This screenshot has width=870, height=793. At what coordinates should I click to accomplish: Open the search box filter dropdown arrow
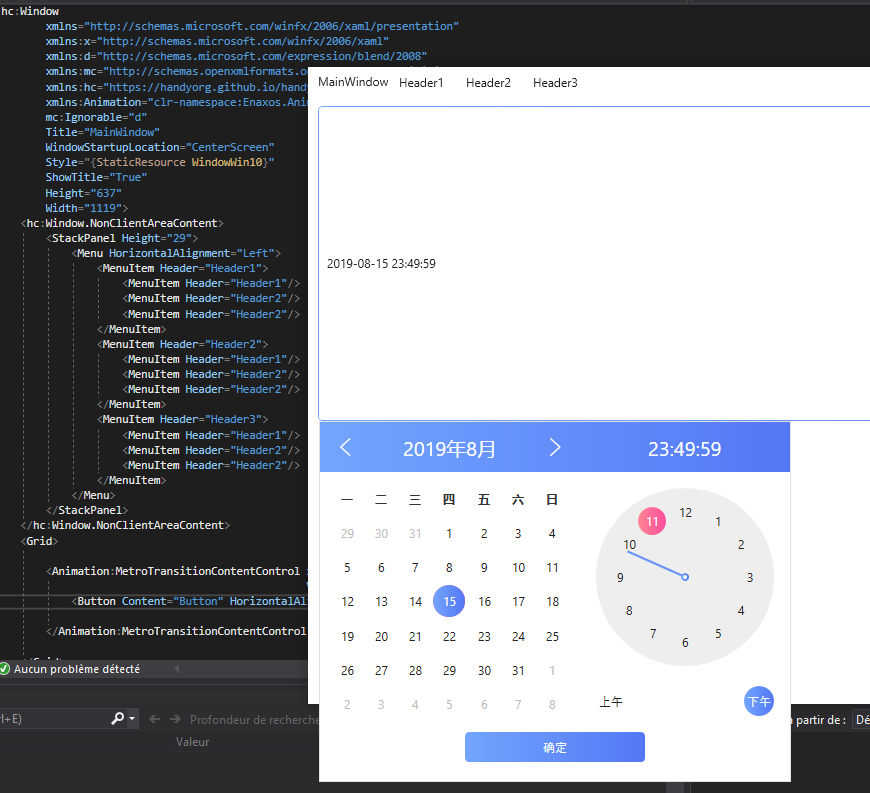click(x=132, y=718)
